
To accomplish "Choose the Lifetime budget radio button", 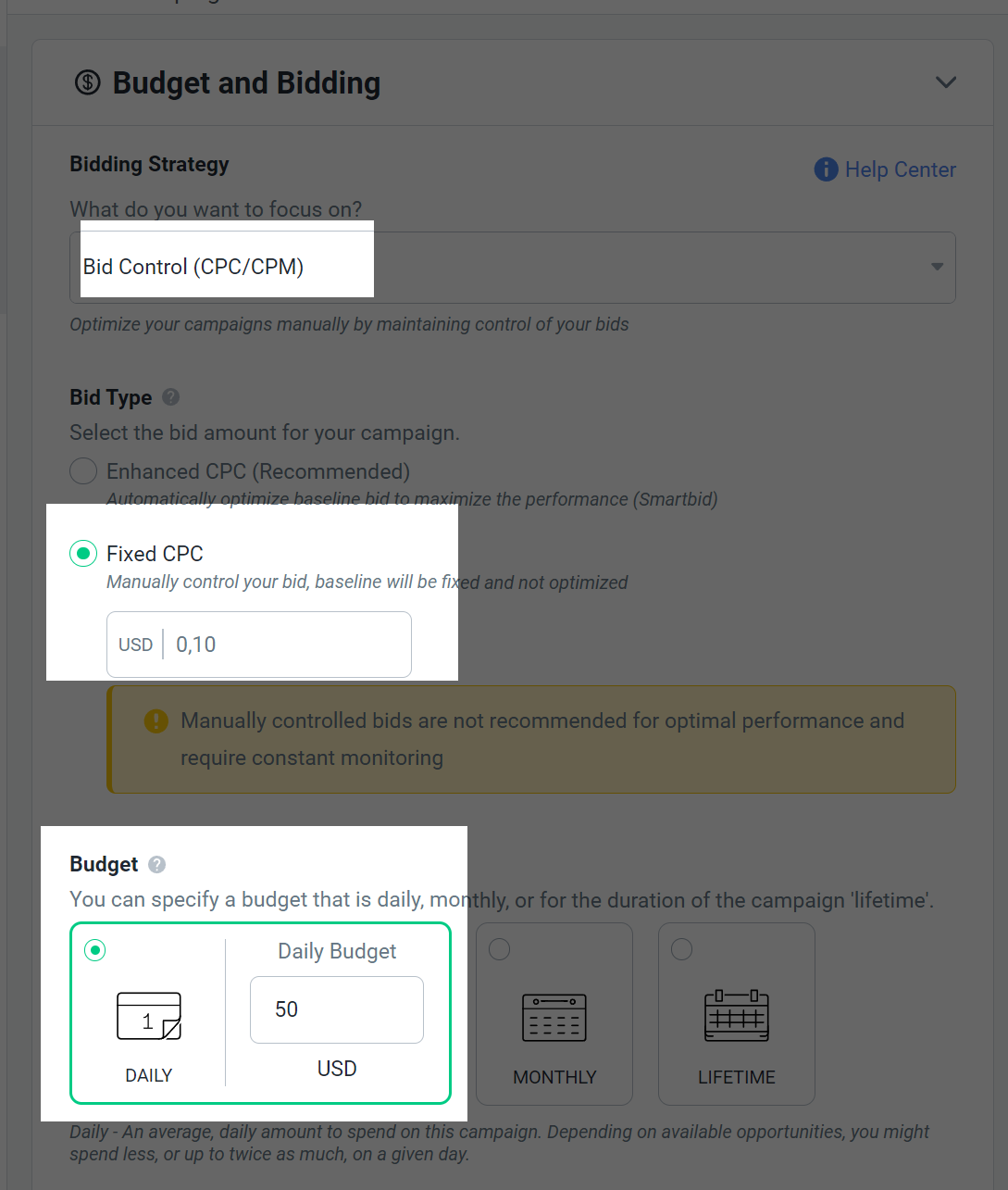I will point(681,949).
